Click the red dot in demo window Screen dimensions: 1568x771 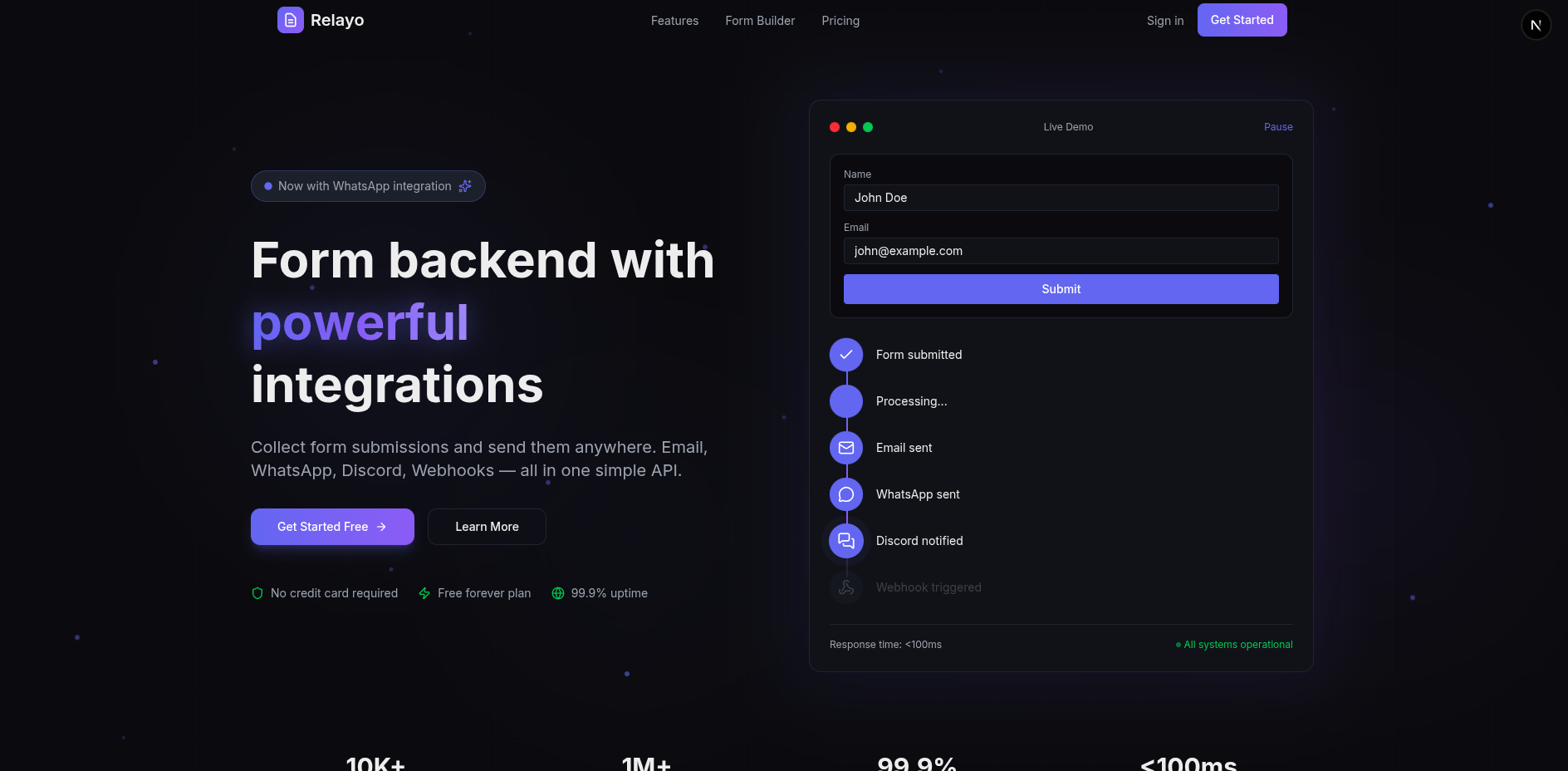(835, 127)
